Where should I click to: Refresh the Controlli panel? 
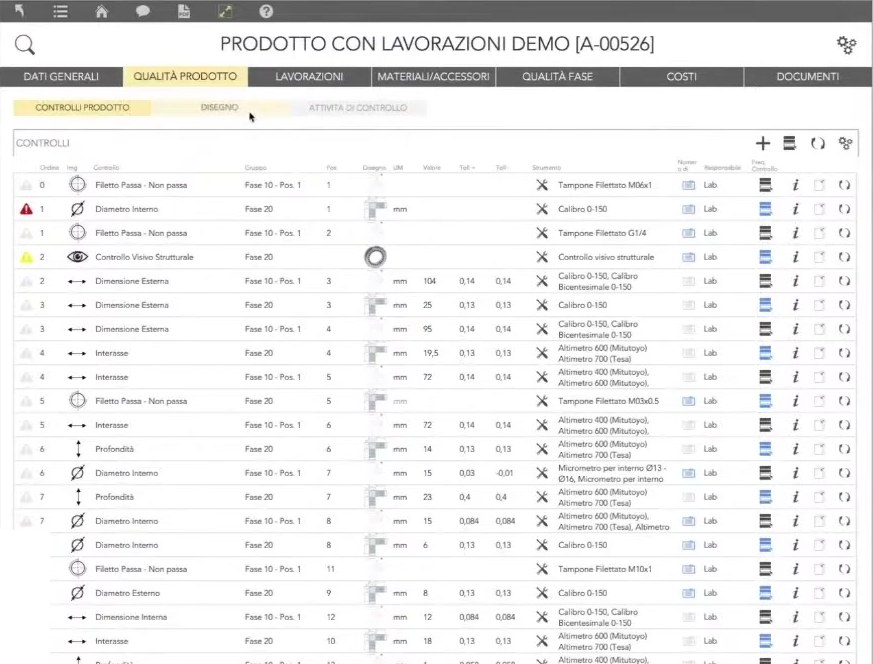pyautogui.click(x=817, y=144)
